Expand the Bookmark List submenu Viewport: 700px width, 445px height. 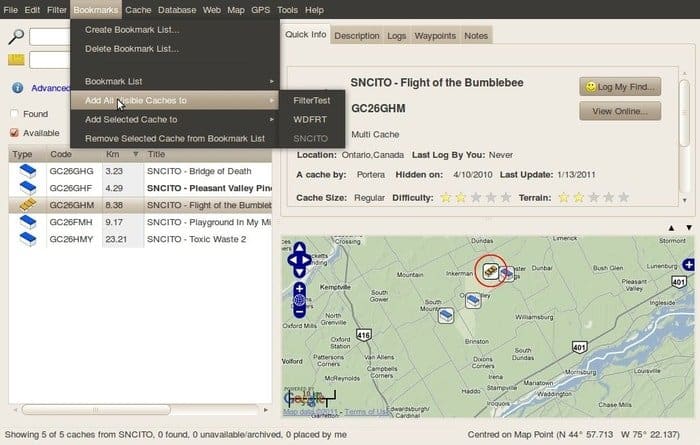[175, 81]
